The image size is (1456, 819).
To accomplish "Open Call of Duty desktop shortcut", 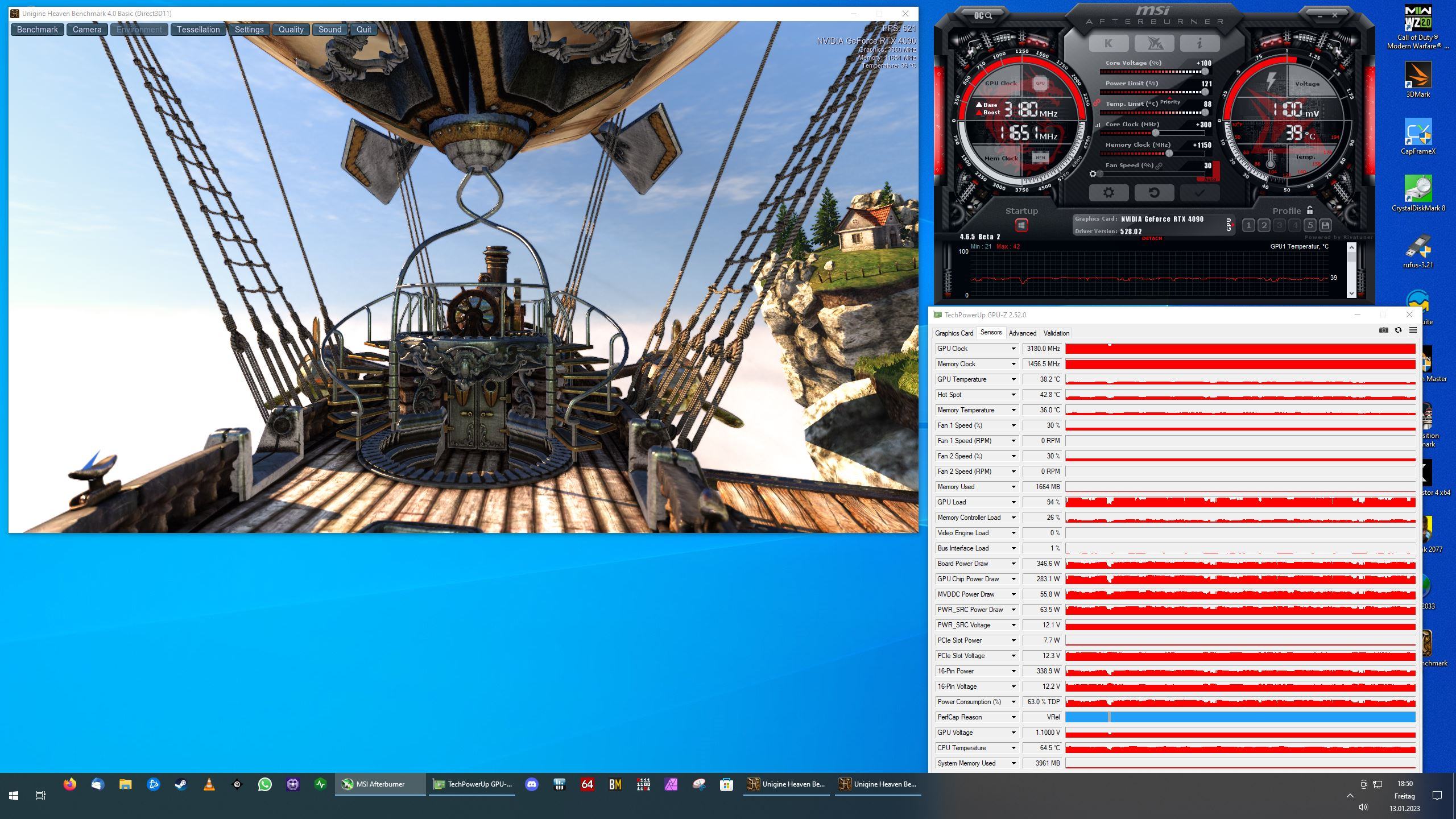I will coord(1418,27).
